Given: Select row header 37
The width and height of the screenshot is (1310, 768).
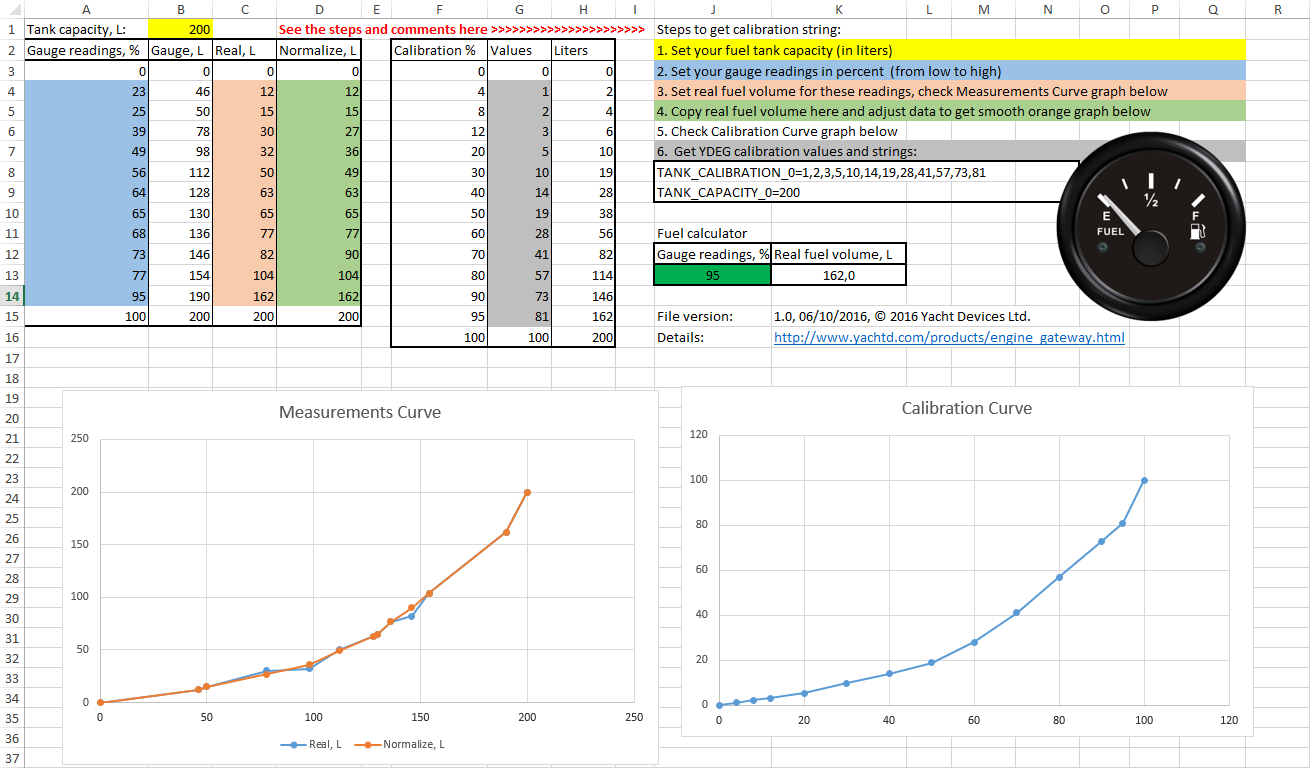Looking at the screenshot, I should [x=11, y=758].
